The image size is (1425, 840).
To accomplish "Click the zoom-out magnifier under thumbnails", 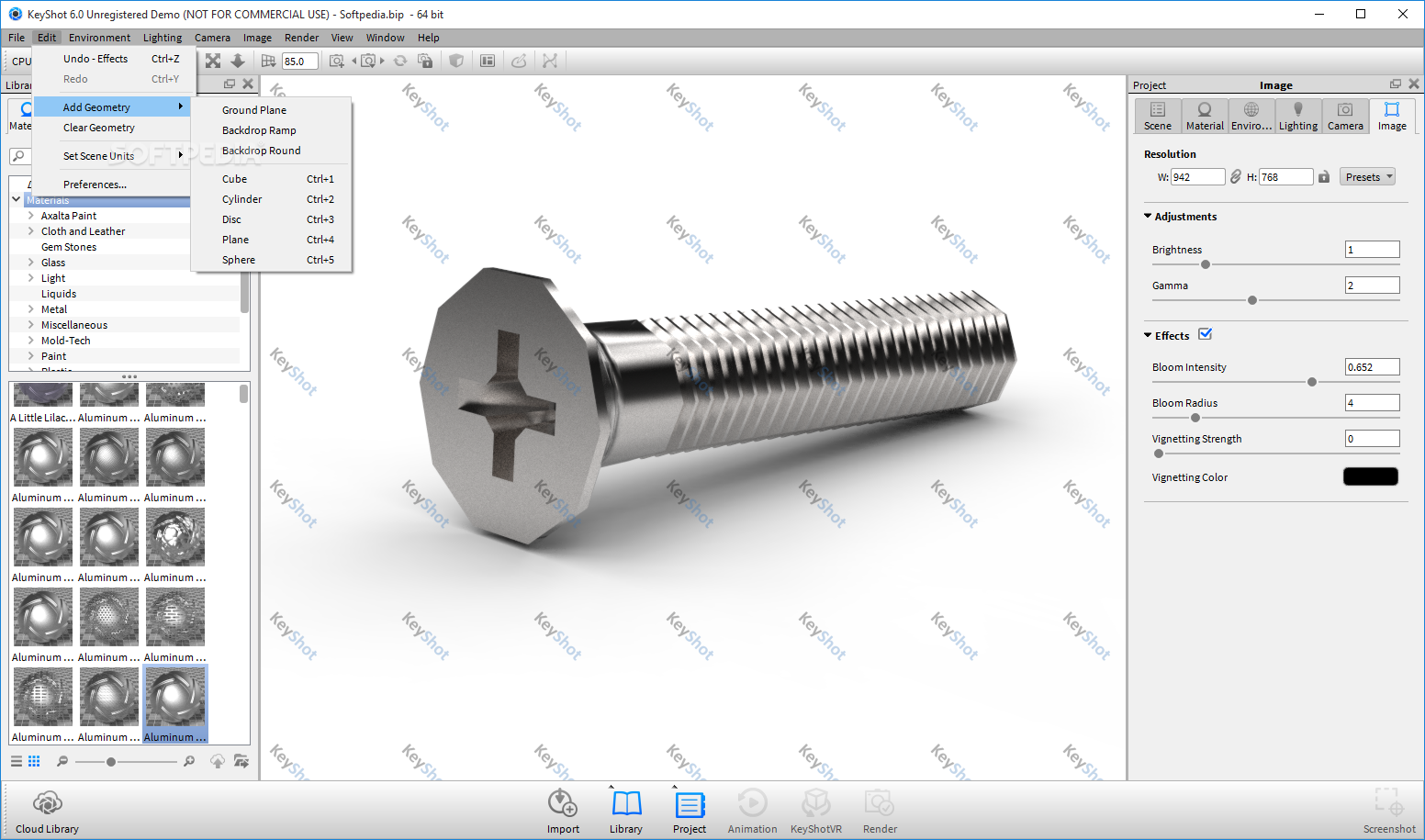I will tap(62, 761).
